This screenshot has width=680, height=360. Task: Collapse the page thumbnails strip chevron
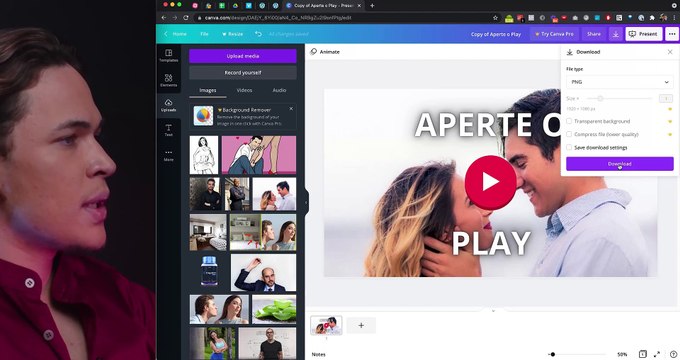click(493, 311)
